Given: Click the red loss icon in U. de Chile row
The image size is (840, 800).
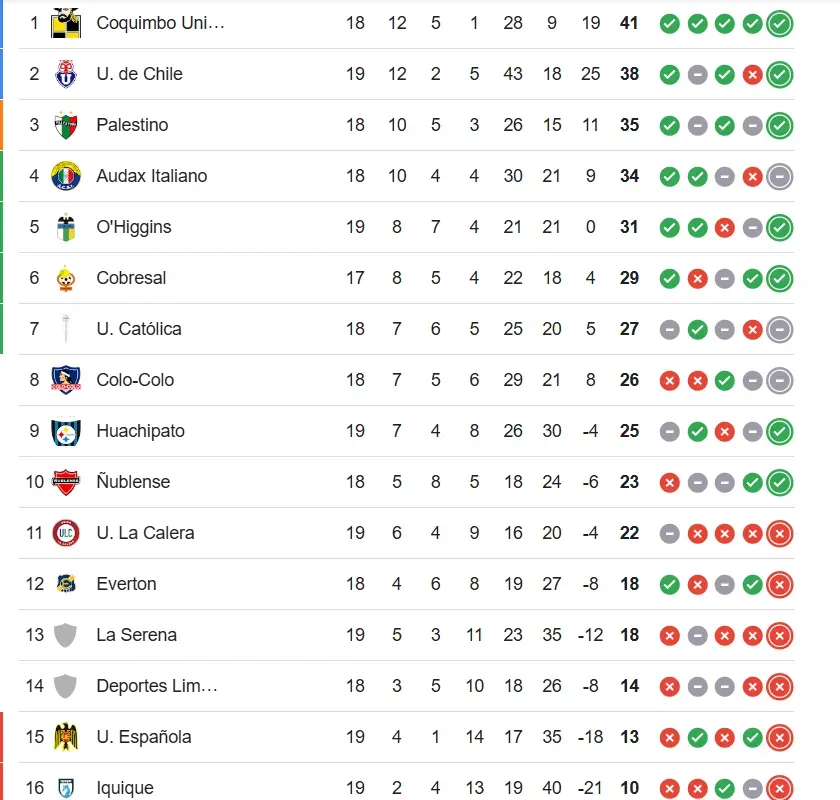Looking at the screenshot, I should pyautogui.click(x=753, y=74).
